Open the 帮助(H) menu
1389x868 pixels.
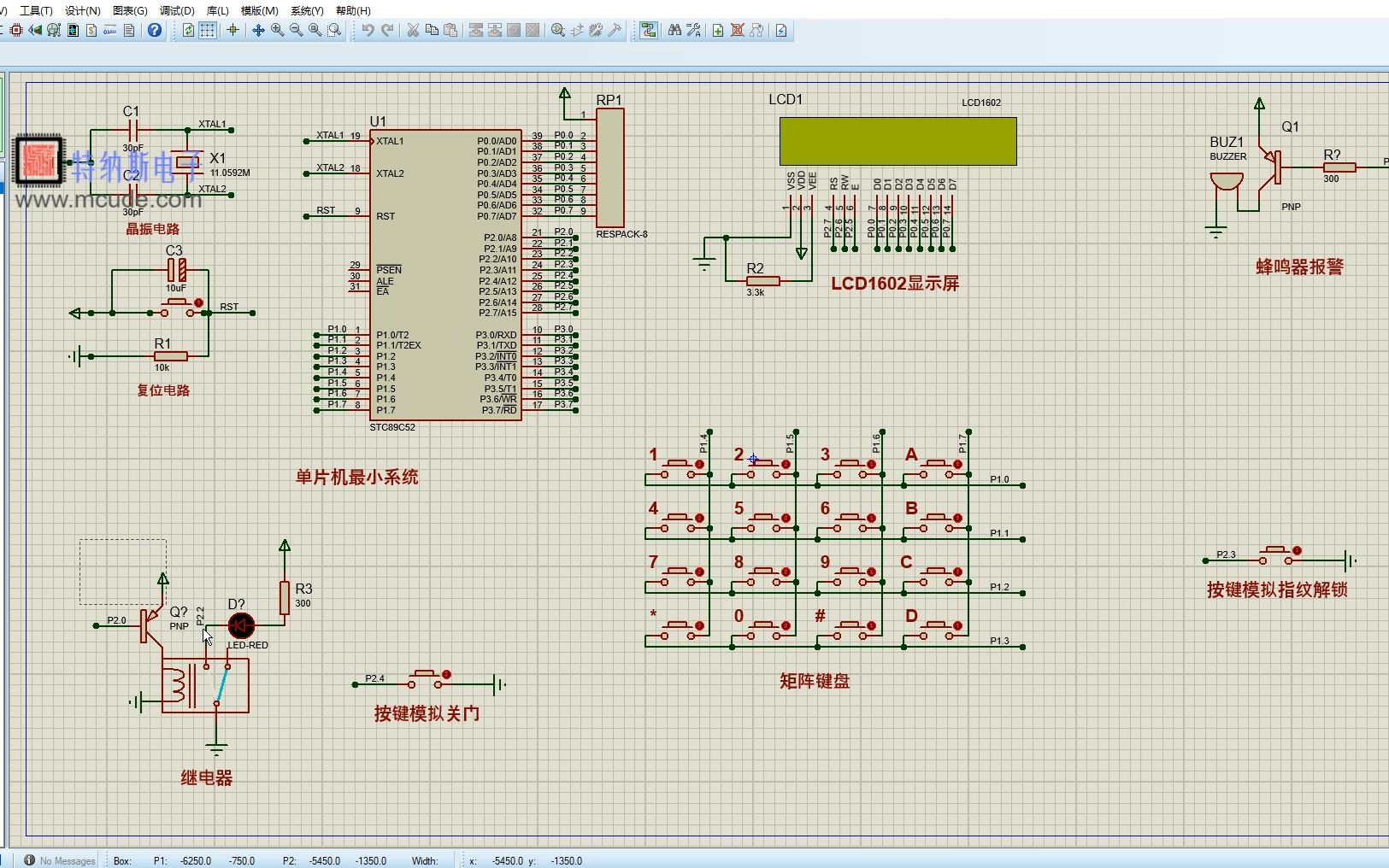pos(353,10)
